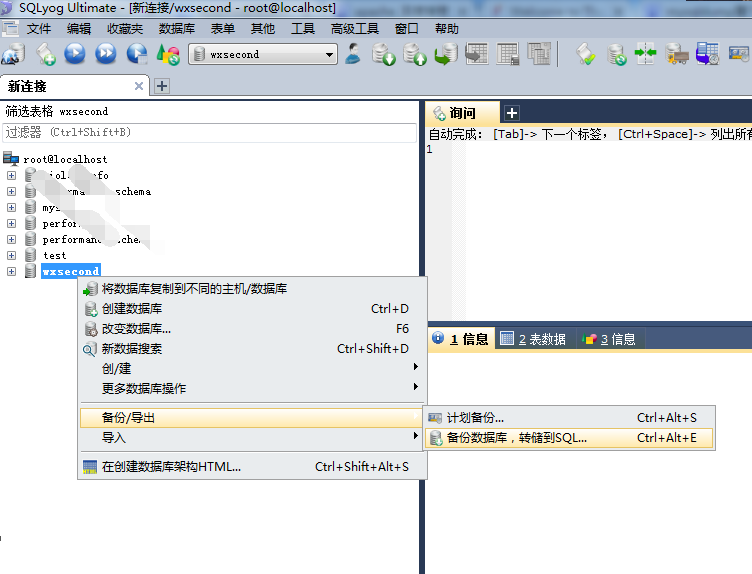
Task: Open the 工具 menu
Action: click(303, 29)
